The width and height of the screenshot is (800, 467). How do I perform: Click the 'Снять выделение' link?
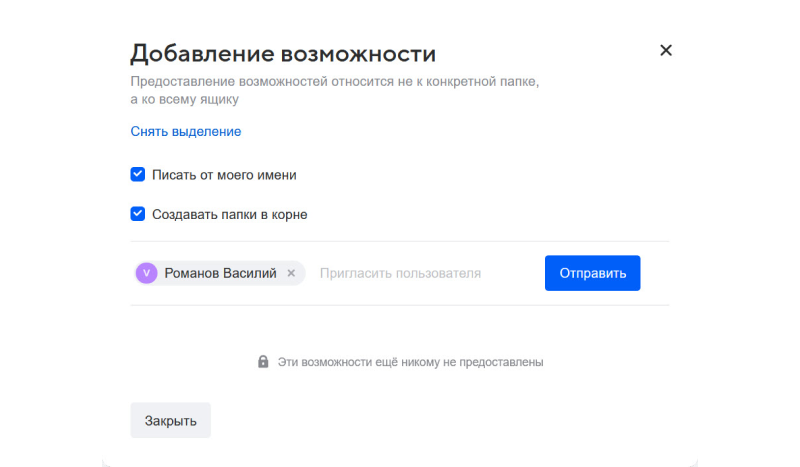coord(186,132)
